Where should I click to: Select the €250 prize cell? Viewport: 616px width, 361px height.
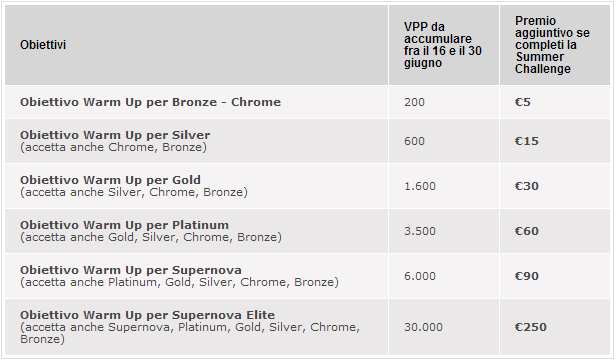555,327
